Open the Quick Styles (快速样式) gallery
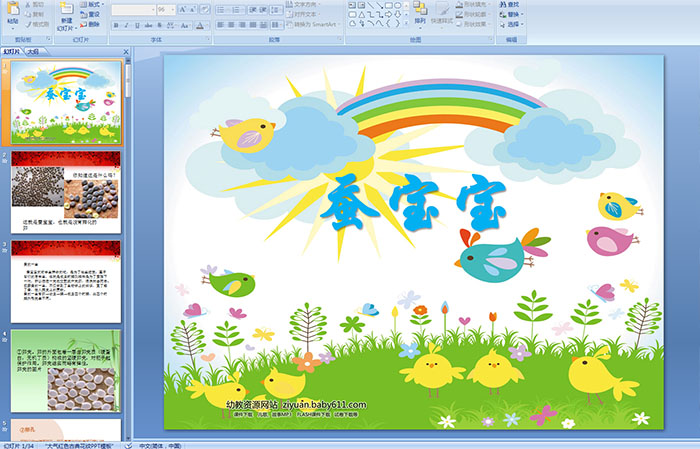Image resolution: width=700 pixels, height=449 pixels. point(442,13)
